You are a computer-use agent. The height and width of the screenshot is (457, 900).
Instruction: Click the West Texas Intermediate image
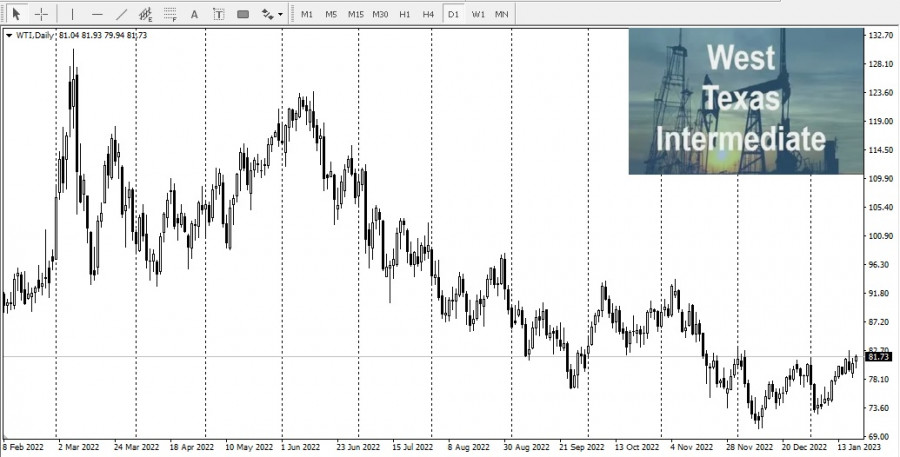pyautogui.click(x=744, y=100)
